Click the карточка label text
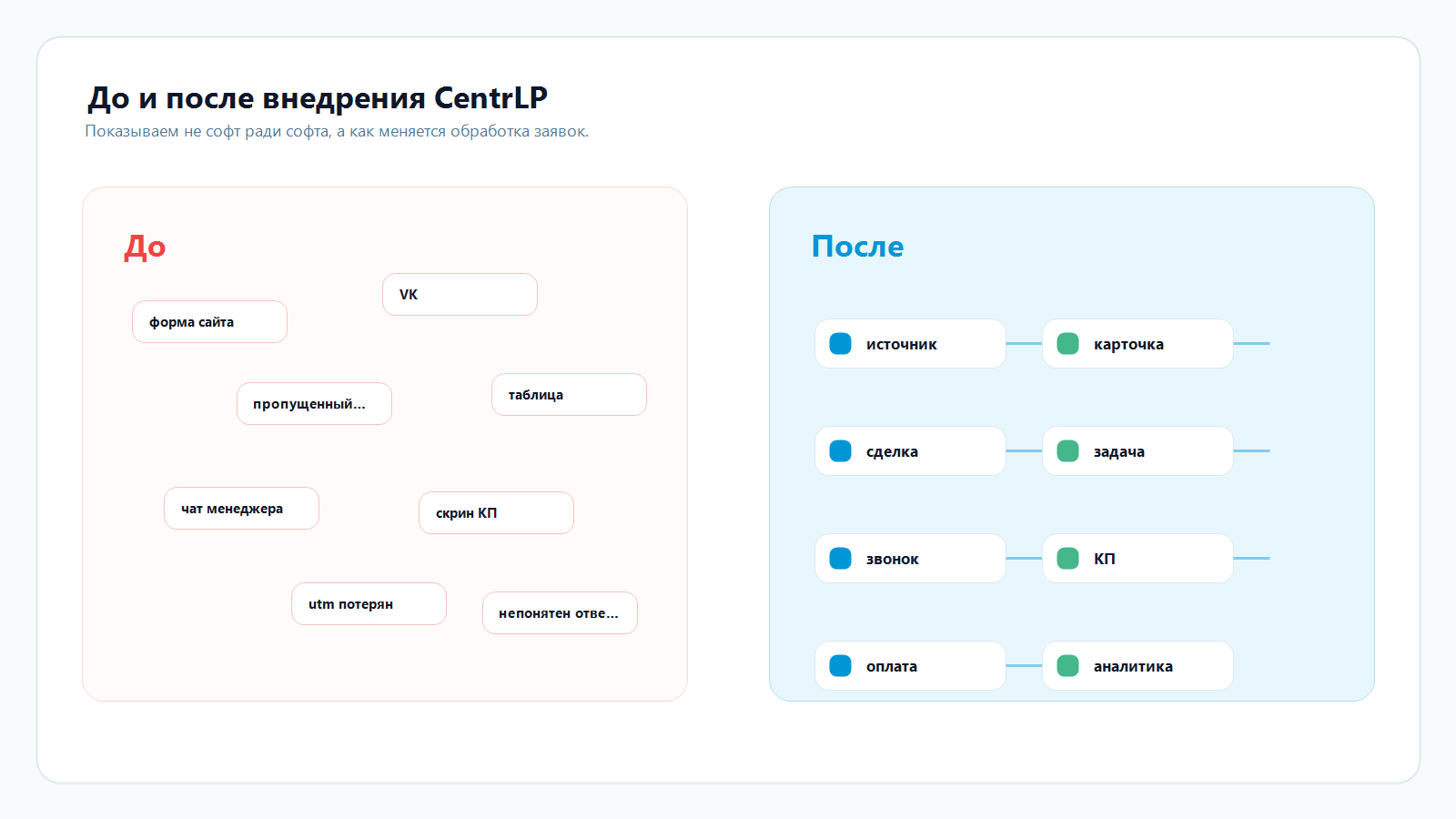This screenshot has width=1456, height=819. [x=1128, y=345]
